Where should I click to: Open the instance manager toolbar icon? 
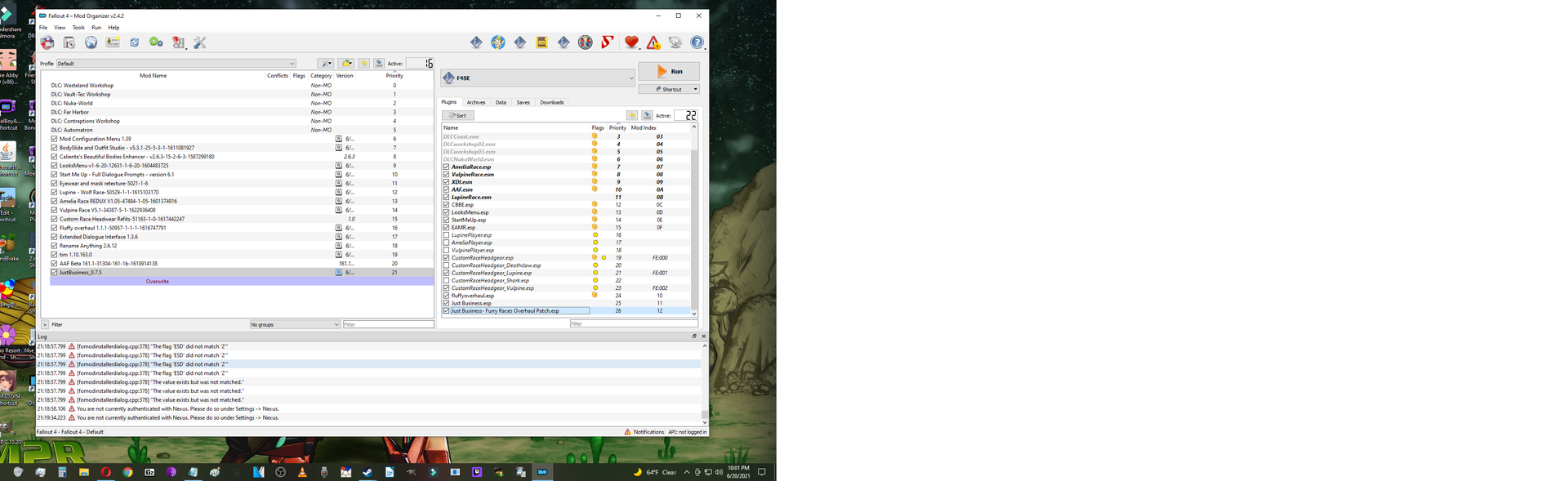point(47,42)
